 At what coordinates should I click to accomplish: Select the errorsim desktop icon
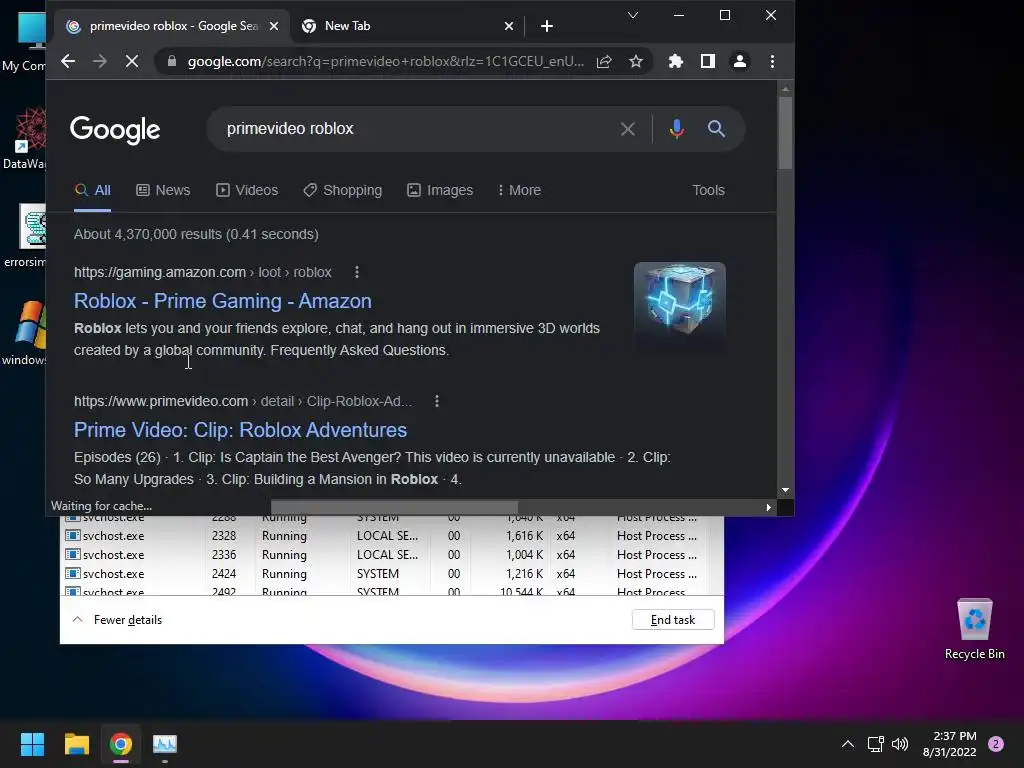click(x=25, y=236)
